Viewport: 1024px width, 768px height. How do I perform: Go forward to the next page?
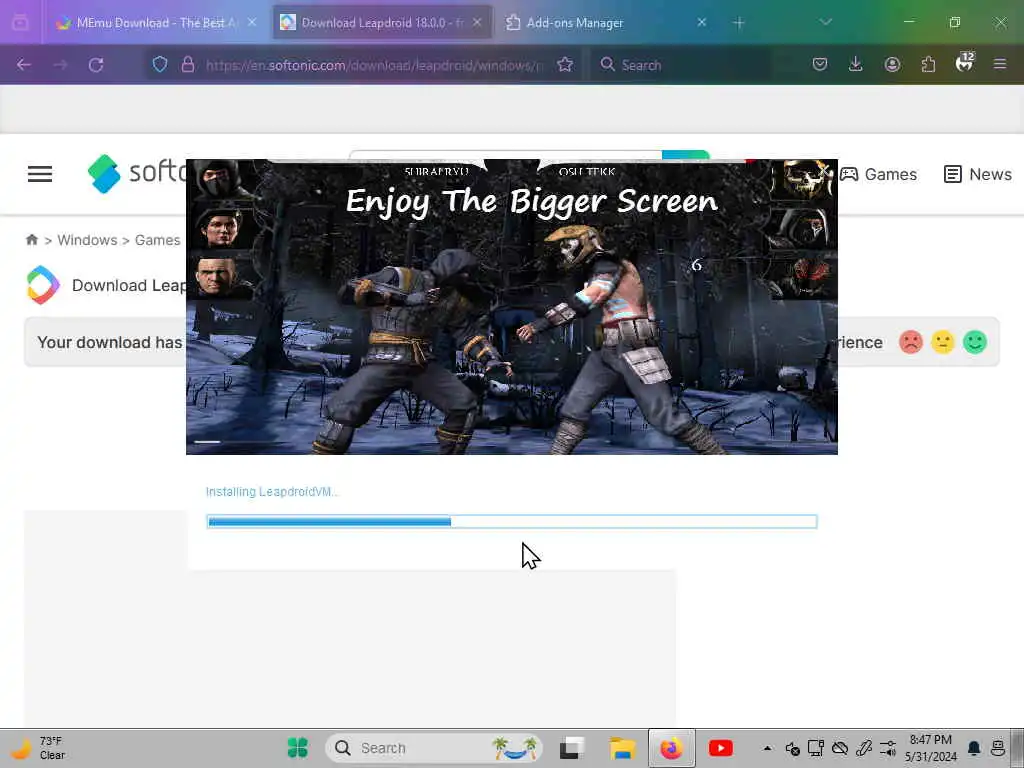(x=60, y=65)
